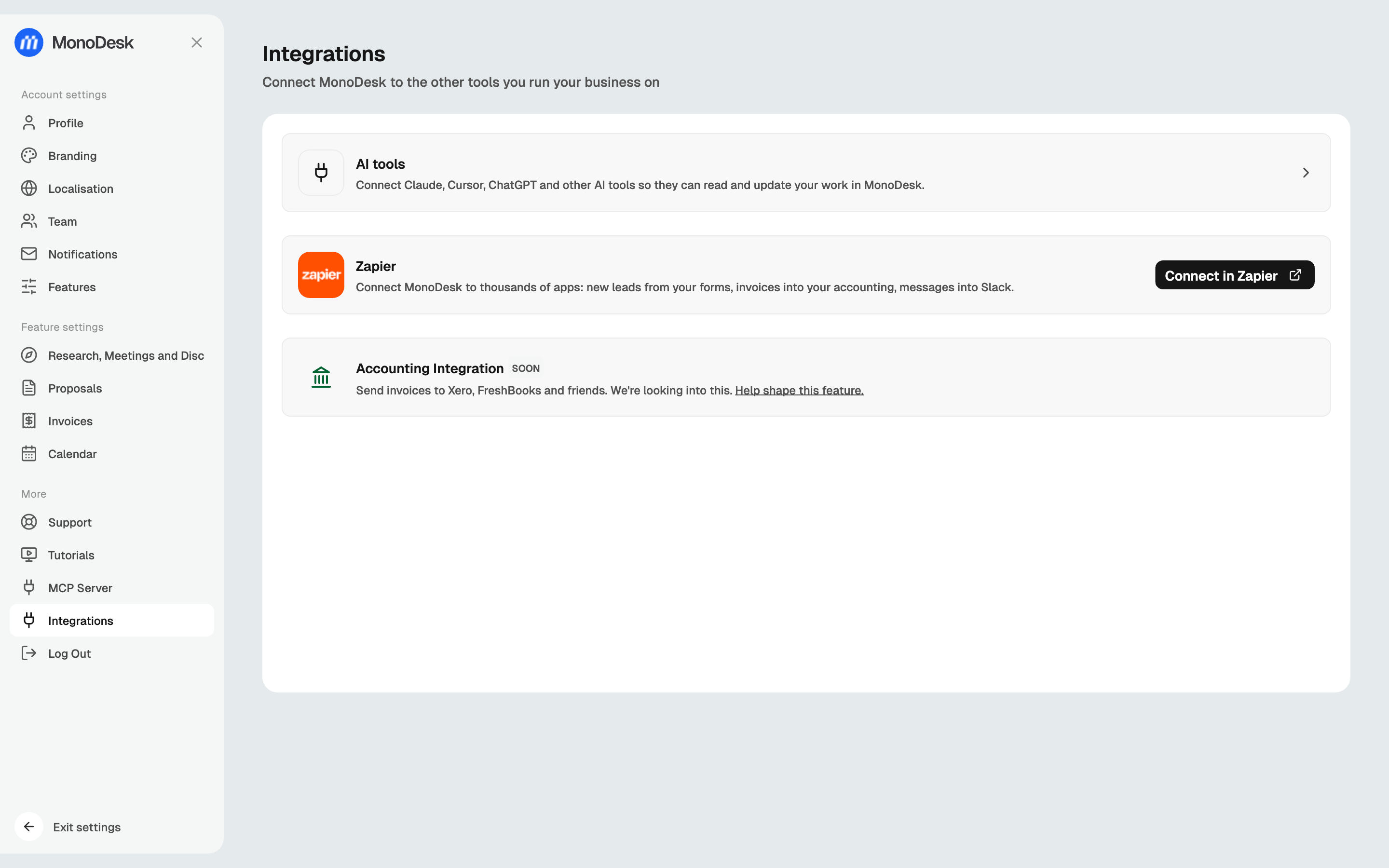Viewport: 1389px width, 868px height.
Task: Expand AI tools with the chevron arrow
Action: pyautogui.click(x=1306, y=173)
